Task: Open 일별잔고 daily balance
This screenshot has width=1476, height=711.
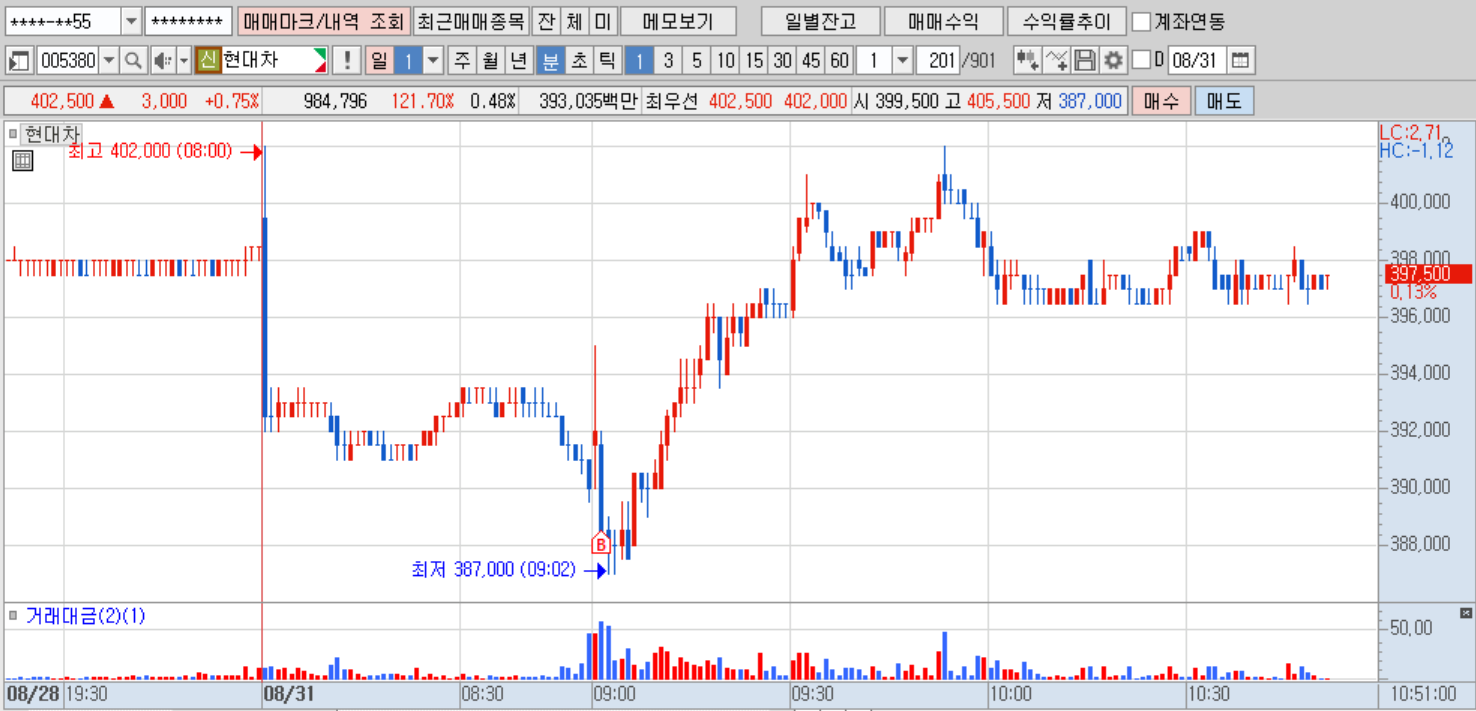Action: coord(820,21)
